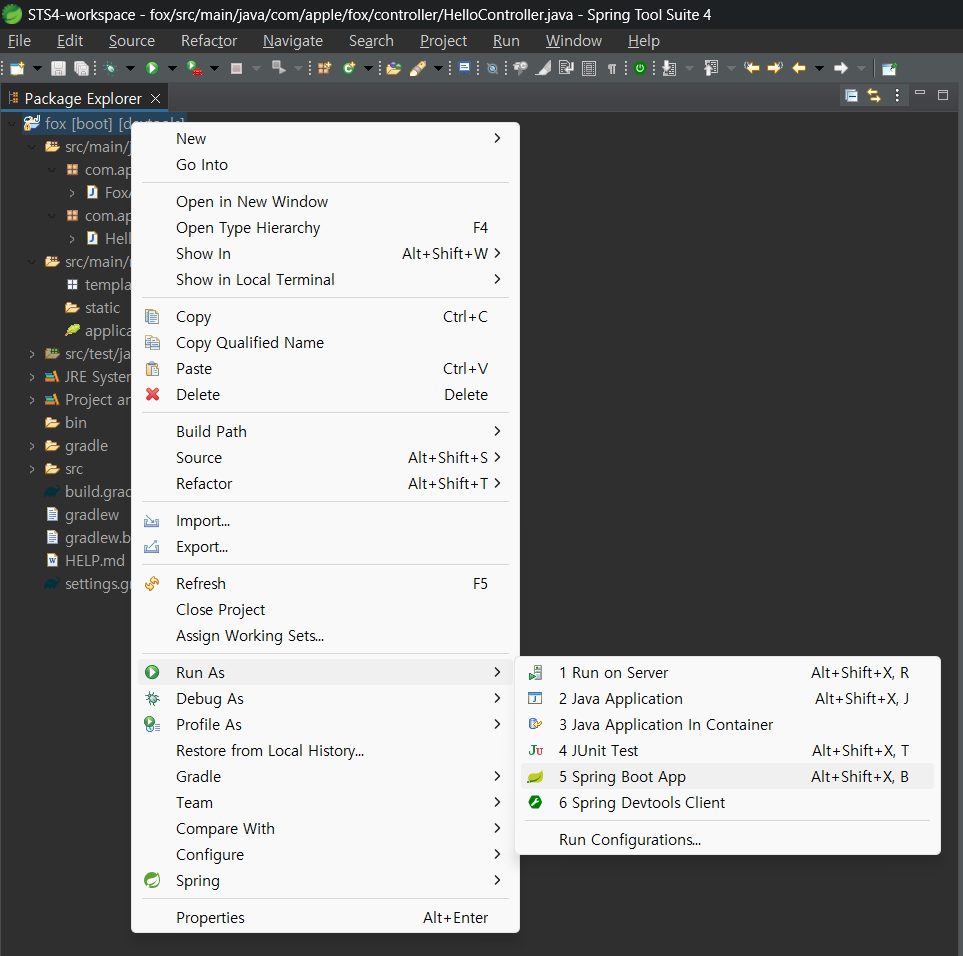Viewport: 963px width, 956px height.
Task: Click the Toggle Word Wrap toolbar icon
Action: coord(566,68)
